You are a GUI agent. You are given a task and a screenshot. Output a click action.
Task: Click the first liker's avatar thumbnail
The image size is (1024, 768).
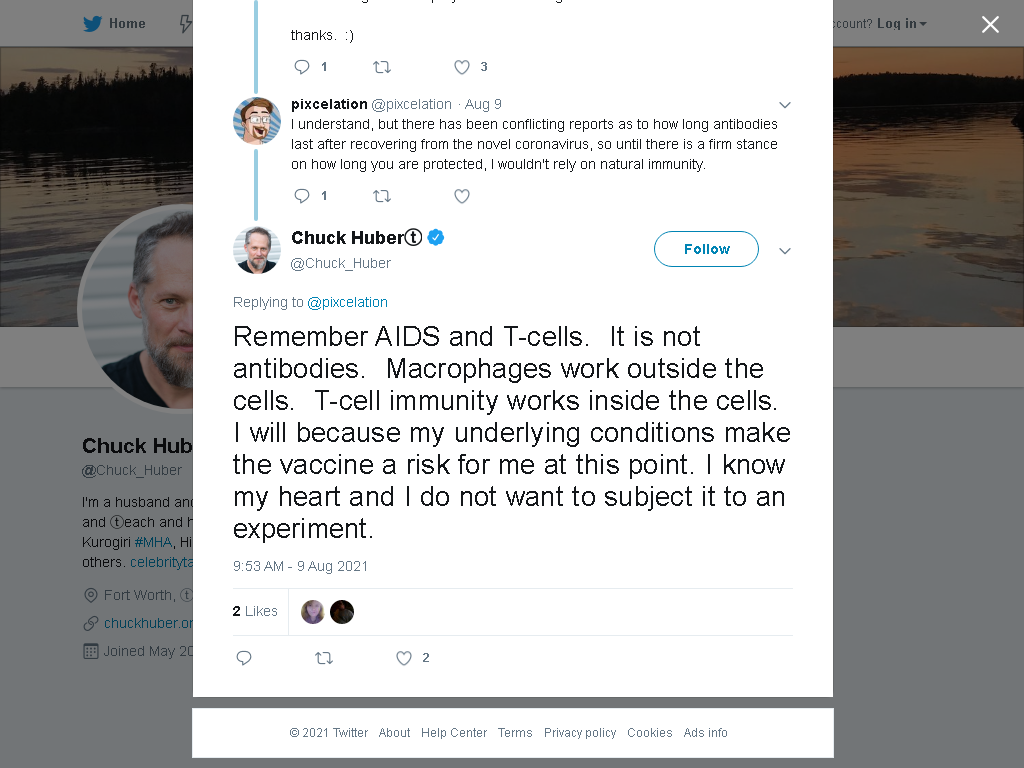point(313,612)
